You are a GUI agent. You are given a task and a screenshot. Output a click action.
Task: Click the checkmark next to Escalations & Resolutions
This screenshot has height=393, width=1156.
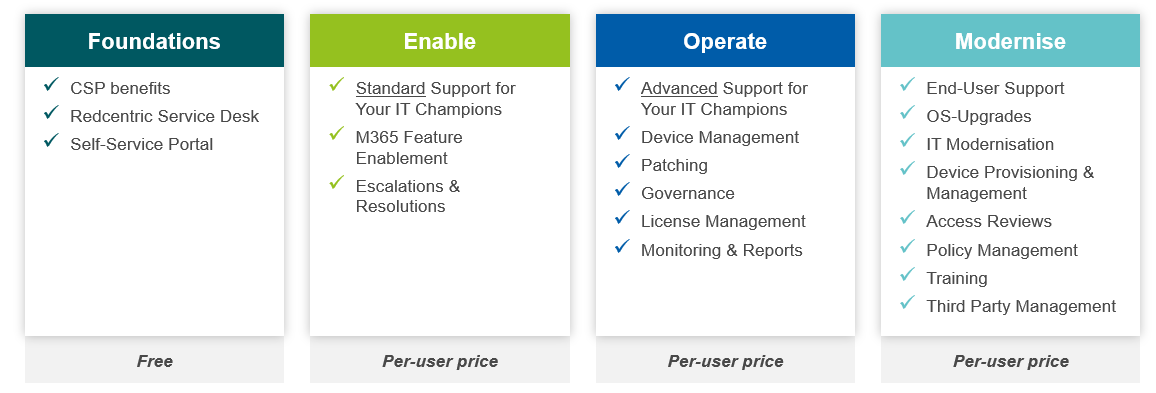pyautogui.click(x=337, y=183)
